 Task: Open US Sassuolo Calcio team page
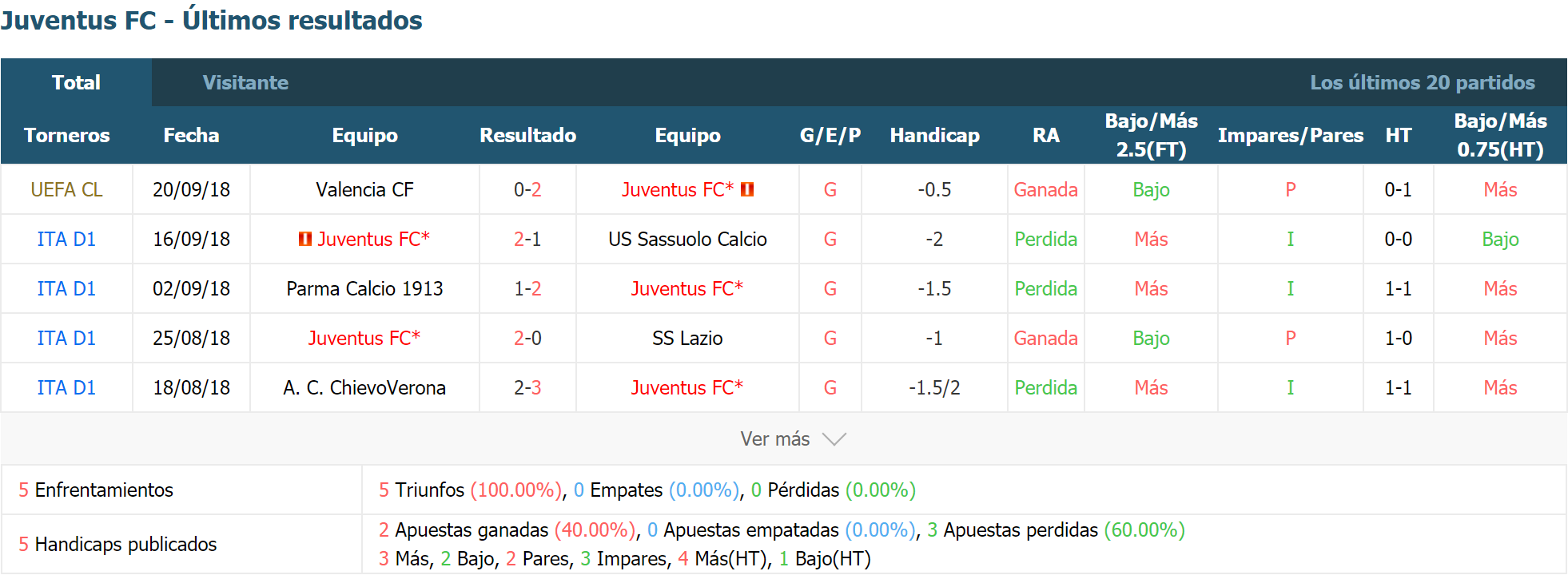click(x=687, y=239)
